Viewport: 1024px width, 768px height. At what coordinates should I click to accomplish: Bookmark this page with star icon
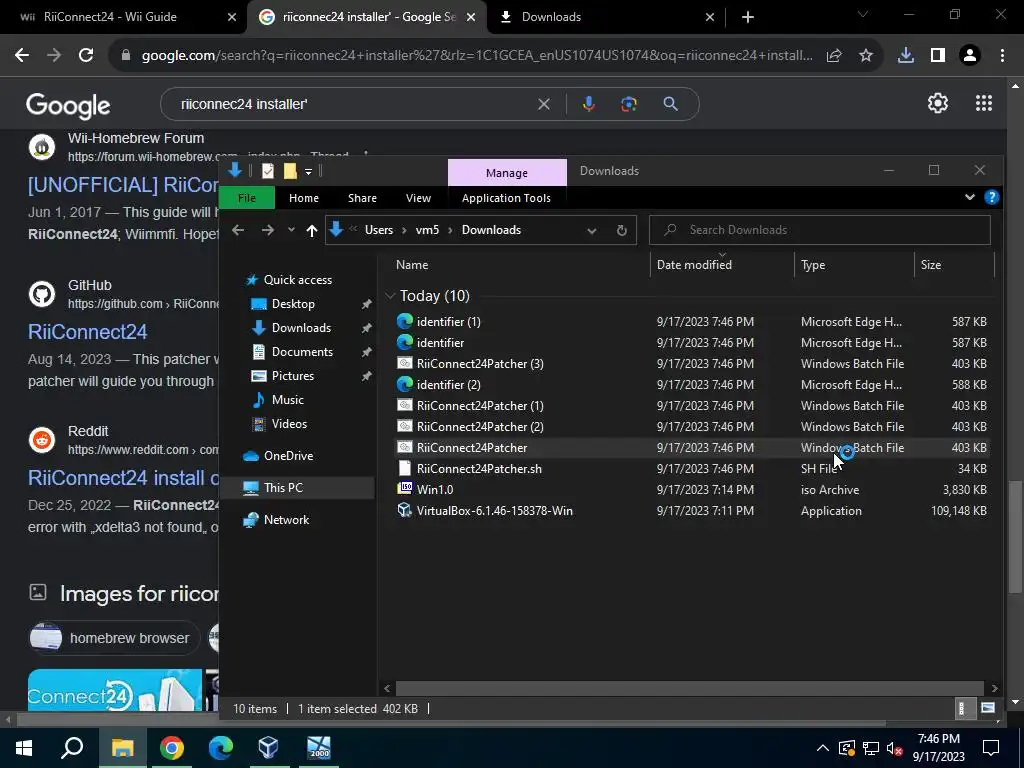[x=865, y=56]
